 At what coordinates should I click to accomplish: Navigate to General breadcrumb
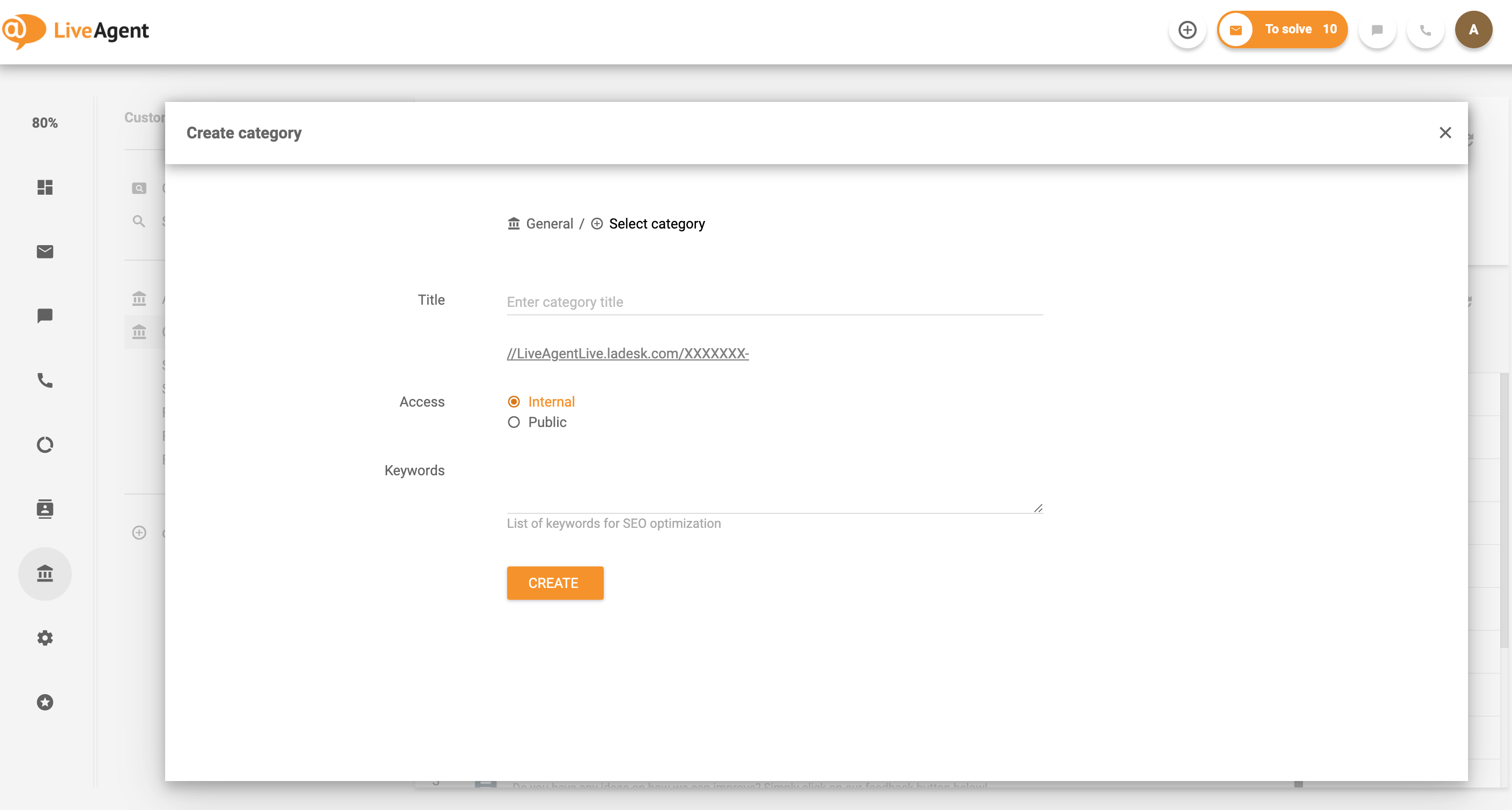pos(550,224)
